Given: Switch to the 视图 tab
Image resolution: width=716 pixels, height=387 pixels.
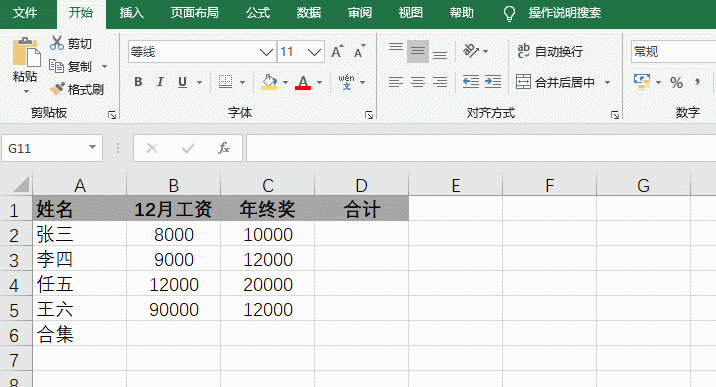Looking at the screenshot, I should pos(411,13).
